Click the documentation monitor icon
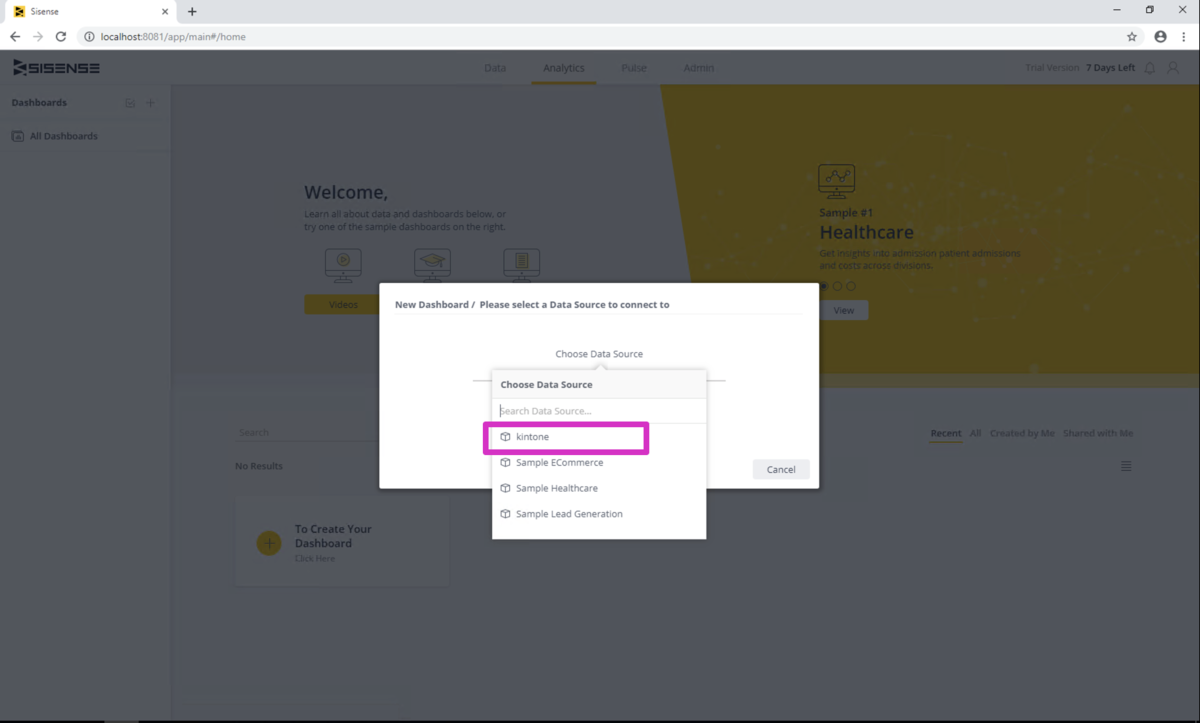 point(521,265)
